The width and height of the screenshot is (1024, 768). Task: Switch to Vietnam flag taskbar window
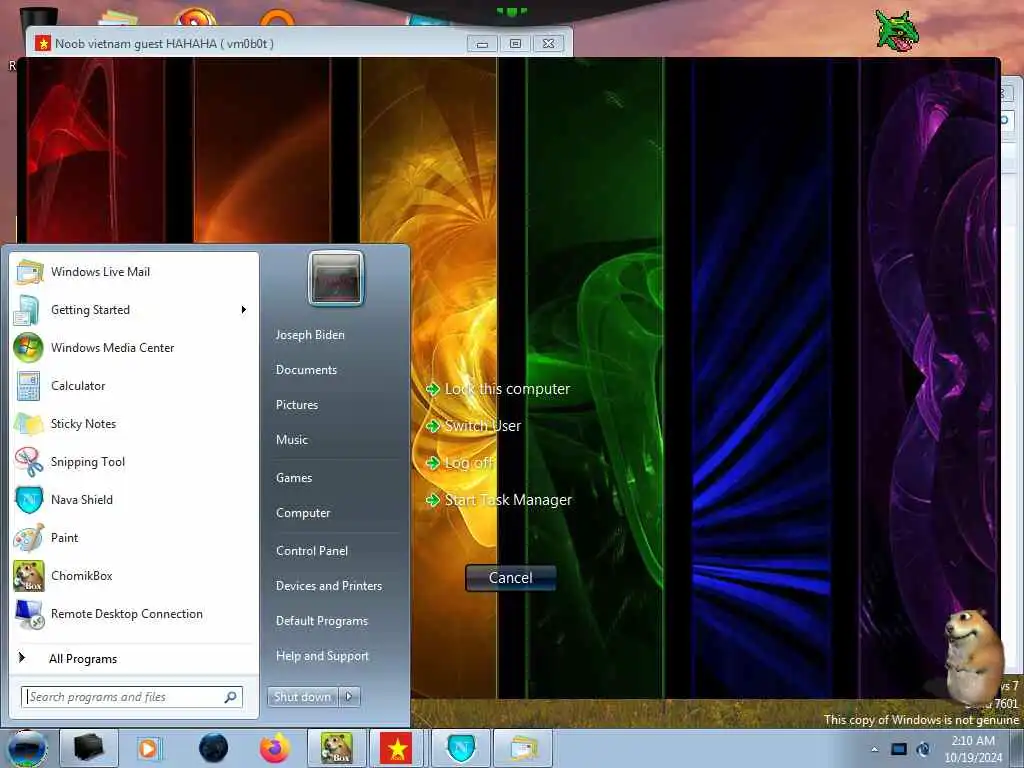[x=397, y=748]
